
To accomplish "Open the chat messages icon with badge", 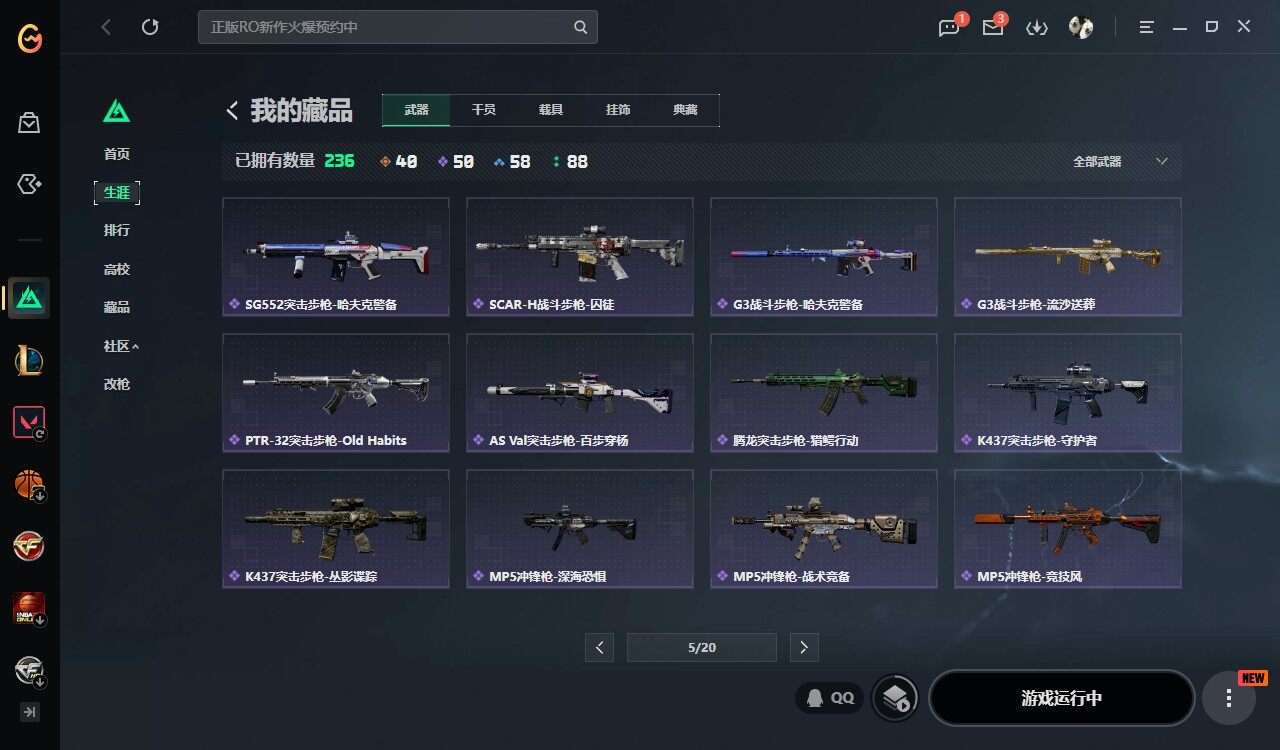I will pos(949,27).
